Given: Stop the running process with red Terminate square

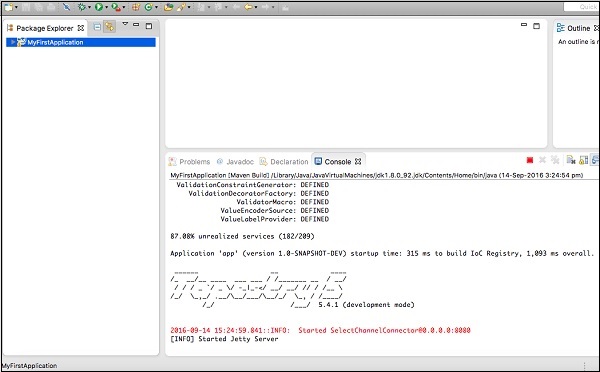Looking at the screenshot, I should (x=530, y=160).
